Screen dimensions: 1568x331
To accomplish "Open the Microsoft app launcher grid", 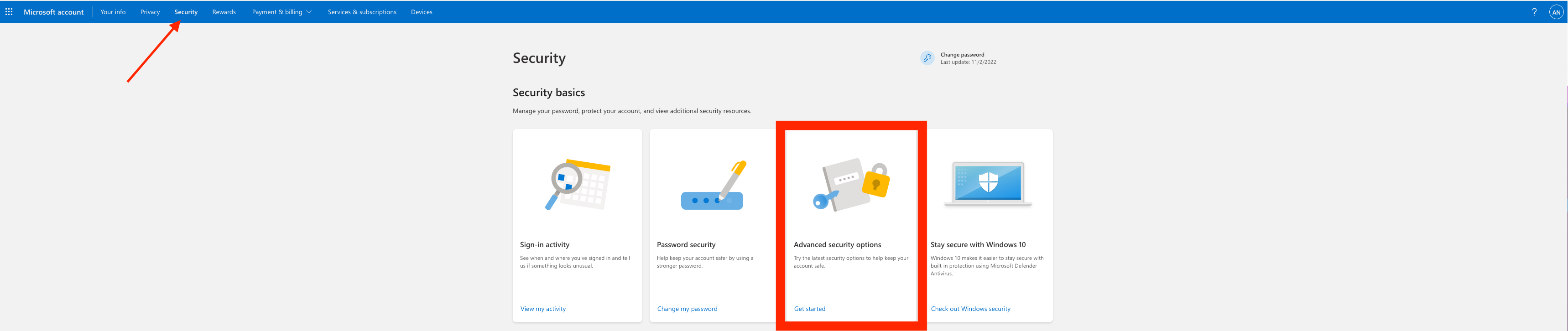I will tap(9, 11).
